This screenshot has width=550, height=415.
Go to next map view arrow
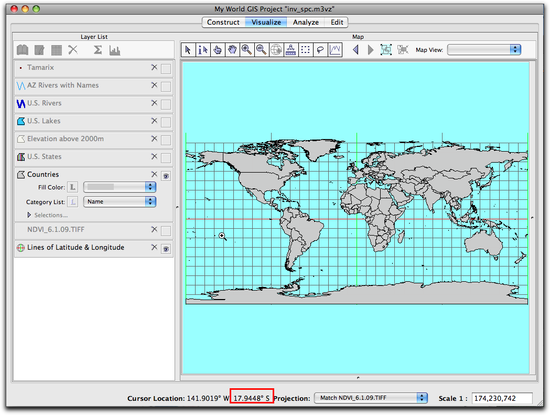point(370,50)
